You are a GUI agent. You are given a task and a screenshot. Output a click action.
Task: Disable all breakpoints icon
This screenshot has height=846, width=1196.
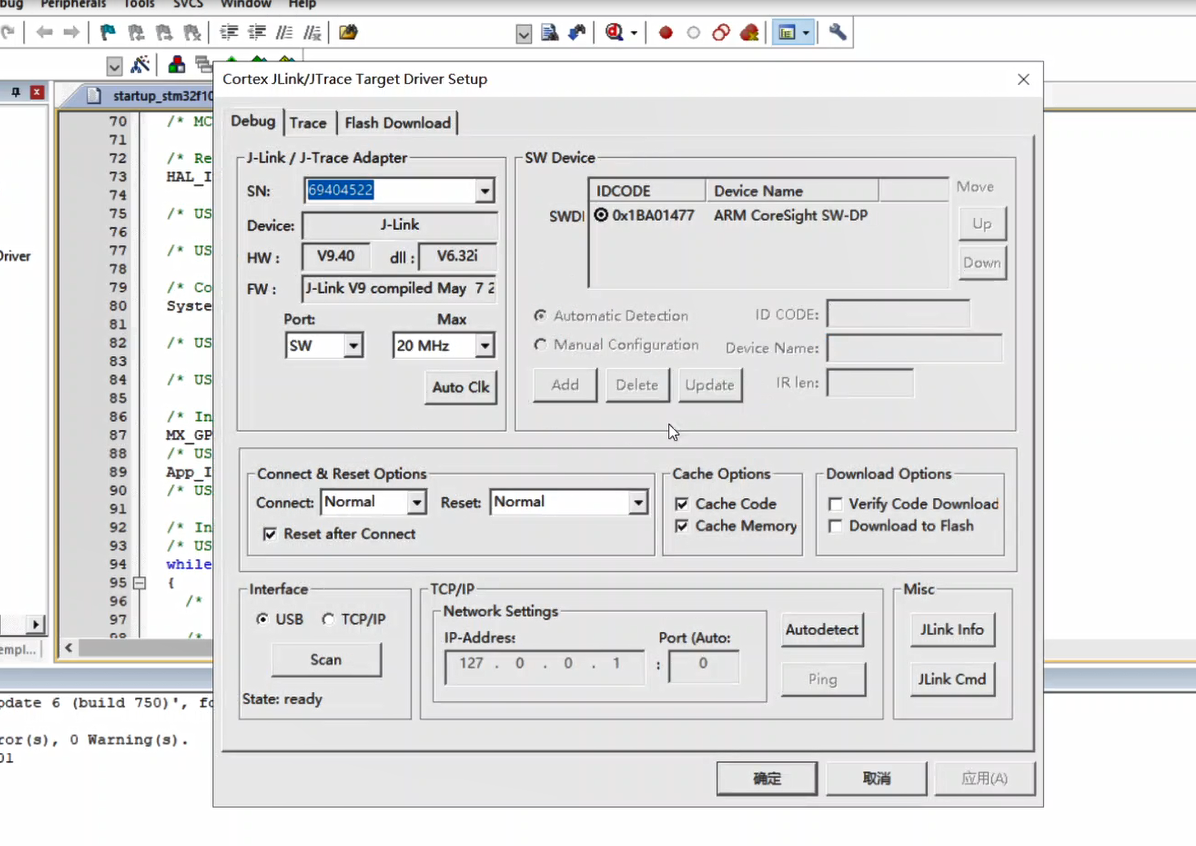[721, 32]
